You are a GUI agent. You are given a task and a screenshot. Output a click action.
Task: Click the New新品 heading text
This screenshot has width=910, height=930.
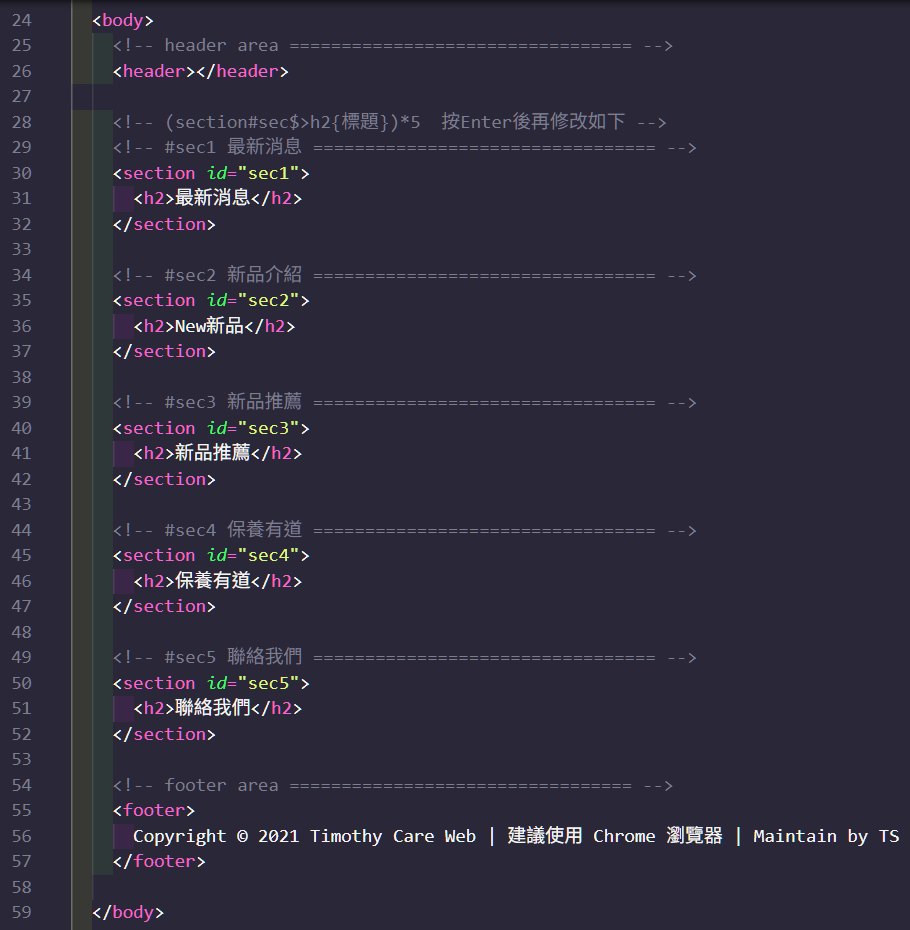[x=209, y=326]
